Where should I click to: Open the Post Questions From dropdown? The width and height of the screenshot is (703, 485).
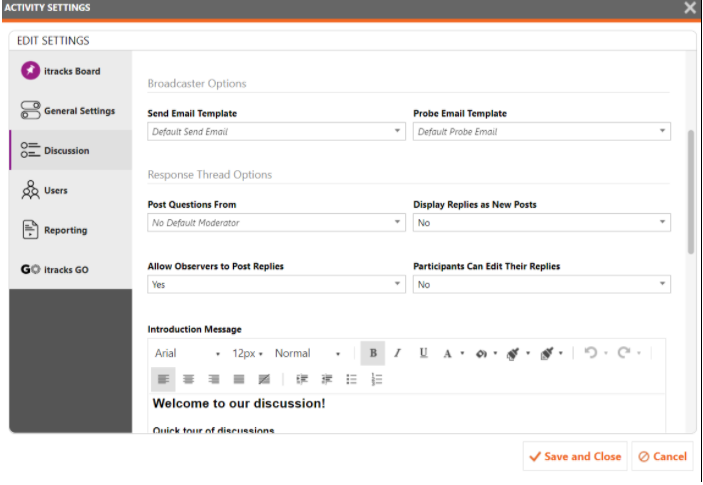(x=276, y=223)
